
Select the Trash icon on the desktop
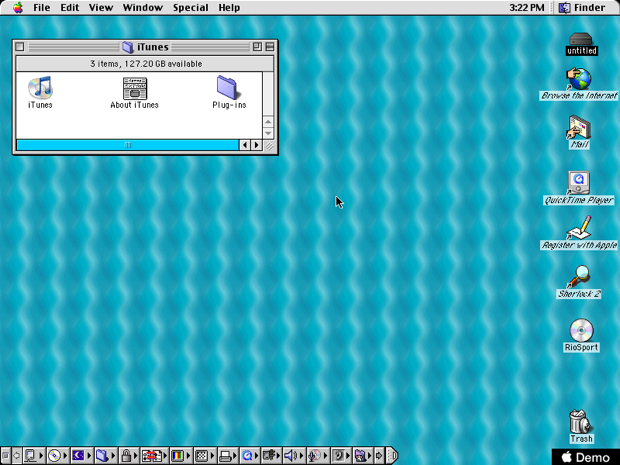coord(581,422)
